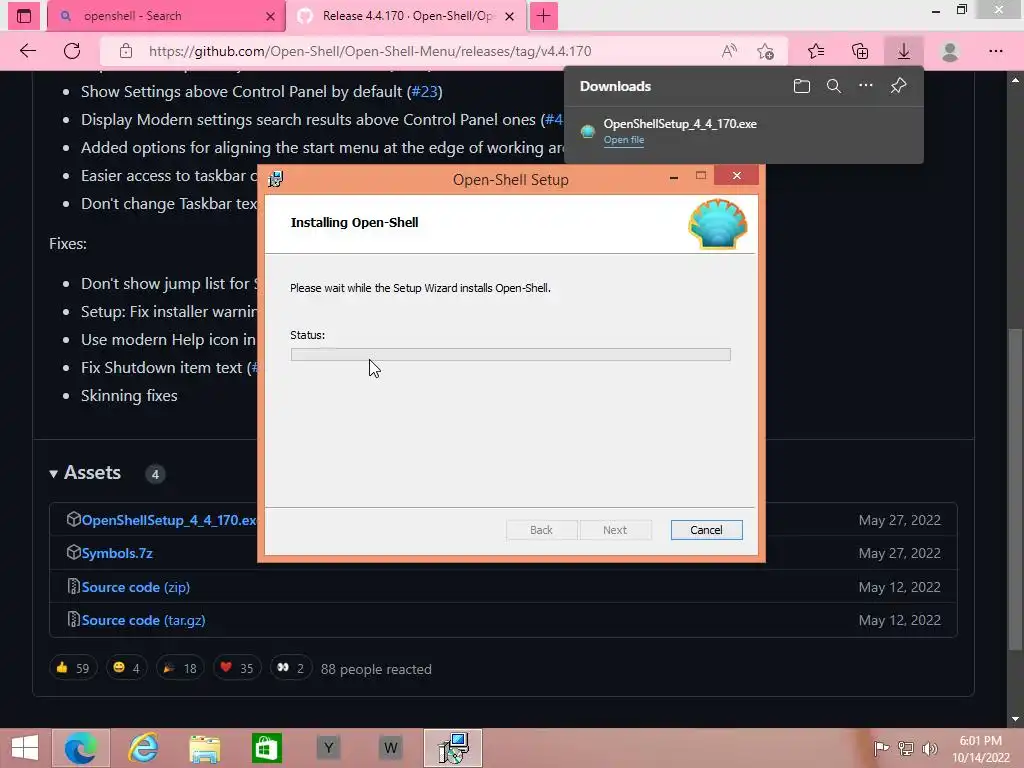The height and width of the screenshot is (768, 1024).
Task: Click the installation Status progress bar
Action: [511, 355]
